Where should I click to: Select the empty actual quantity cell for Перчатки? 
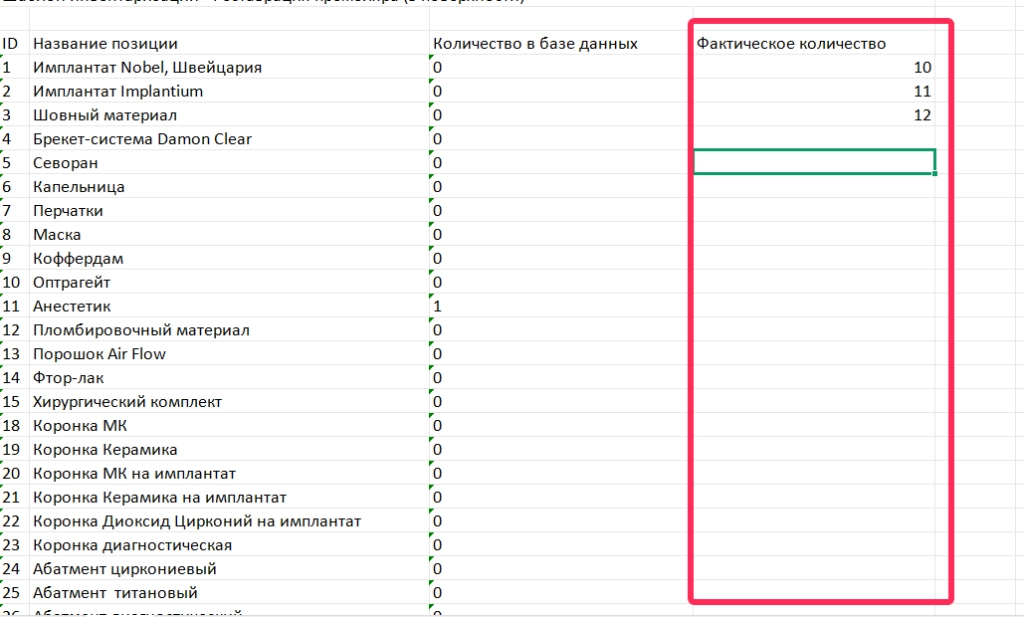pos(815,211)
